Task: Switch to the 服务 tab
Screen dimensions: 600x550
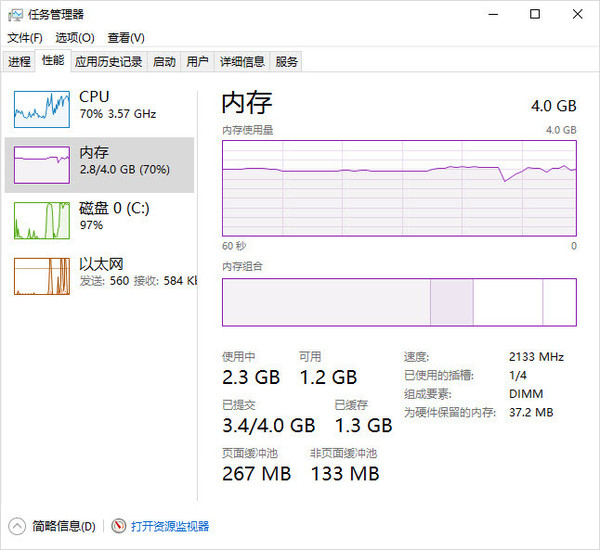Action: [x=287, y=62]
